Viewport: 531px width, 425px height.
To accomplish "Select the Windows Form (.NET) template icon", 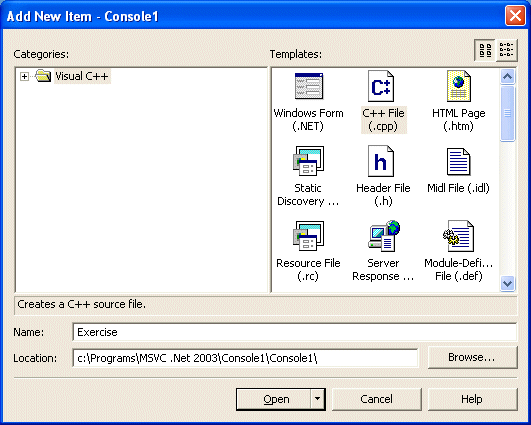I will point(309,86).
